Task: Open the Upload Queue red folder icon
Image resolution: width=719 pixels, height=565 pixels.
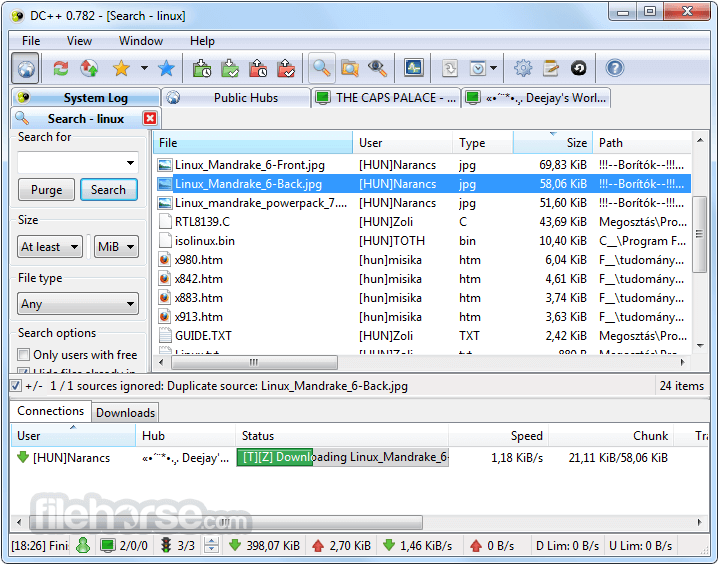Action: pyautogui.click(x=258, y=69)
